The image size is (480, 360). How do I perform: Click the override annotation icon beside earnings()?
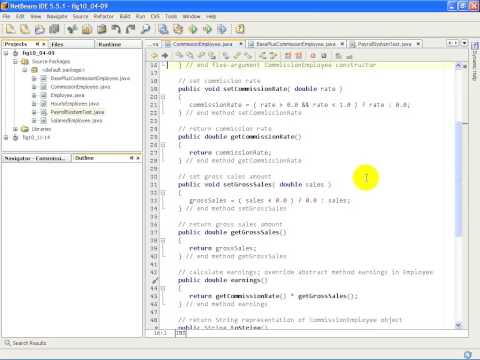pos(155,280)
